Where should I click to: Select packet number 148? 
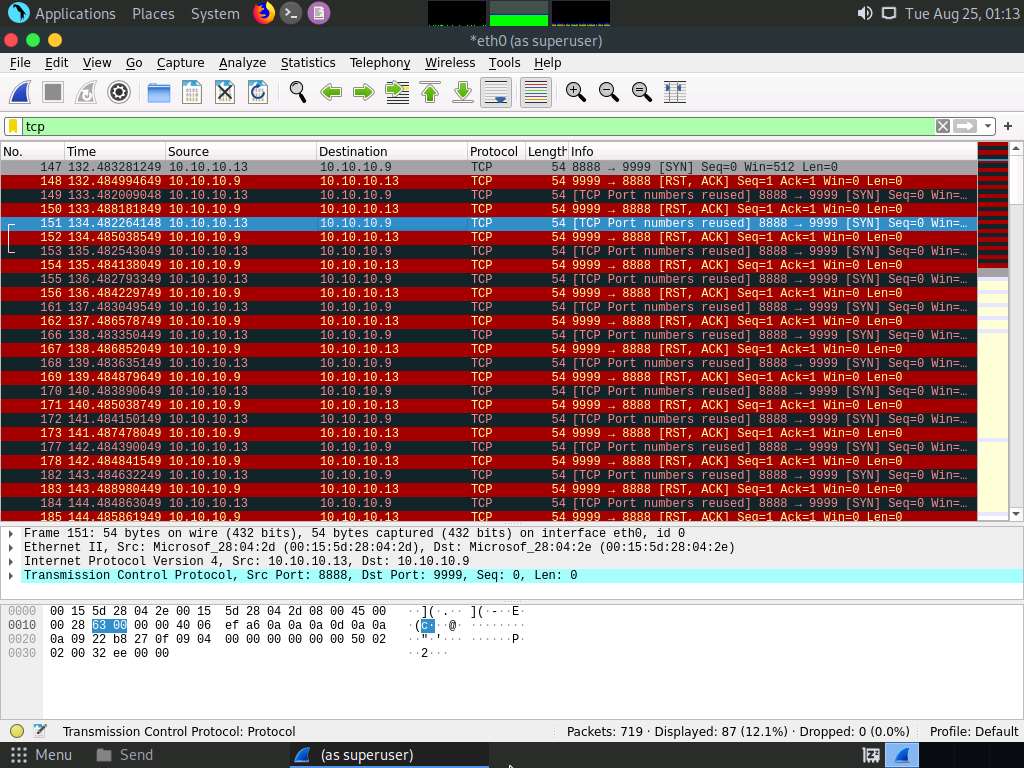pos(488,181)
